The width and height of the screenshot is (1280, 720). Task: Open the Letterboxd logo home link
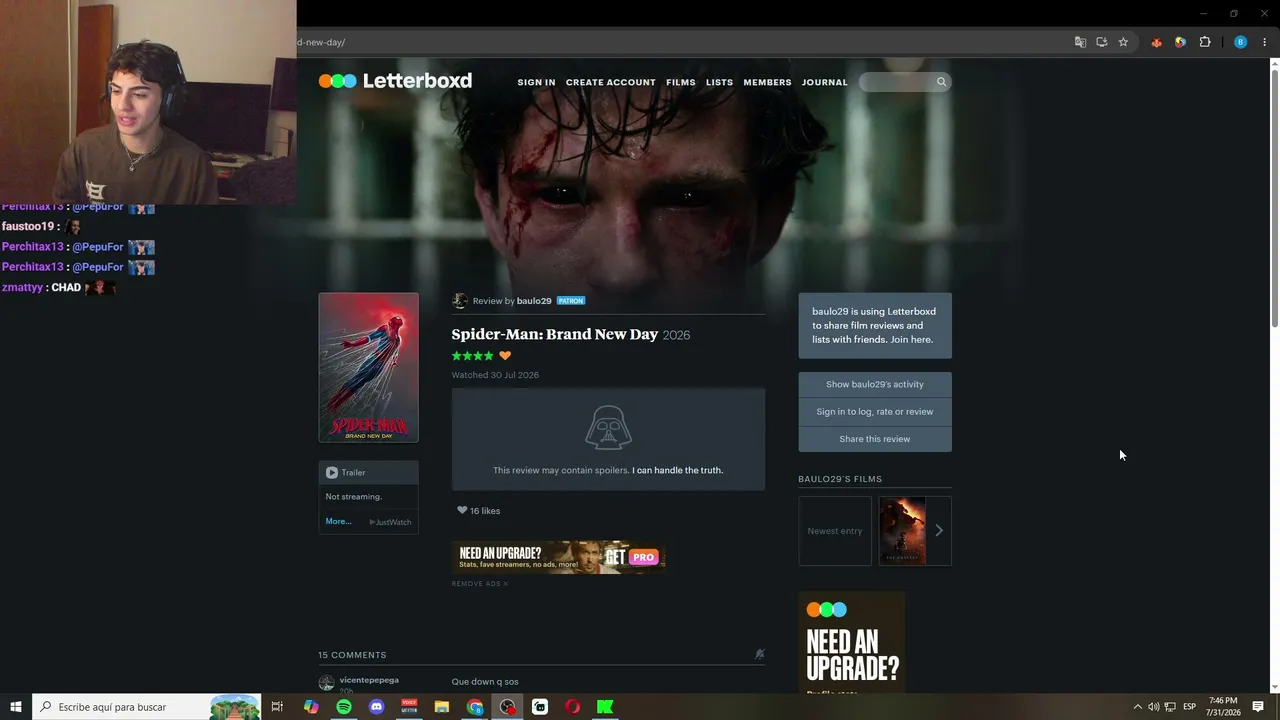pyautogui.click(x=395, y=81)
